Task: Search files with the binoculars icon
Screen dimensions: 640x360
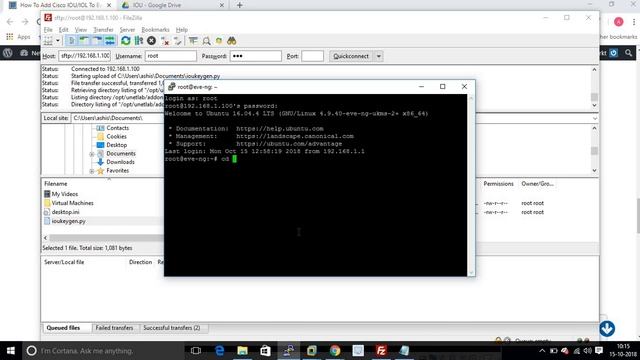Action: [x=232, y=41]
